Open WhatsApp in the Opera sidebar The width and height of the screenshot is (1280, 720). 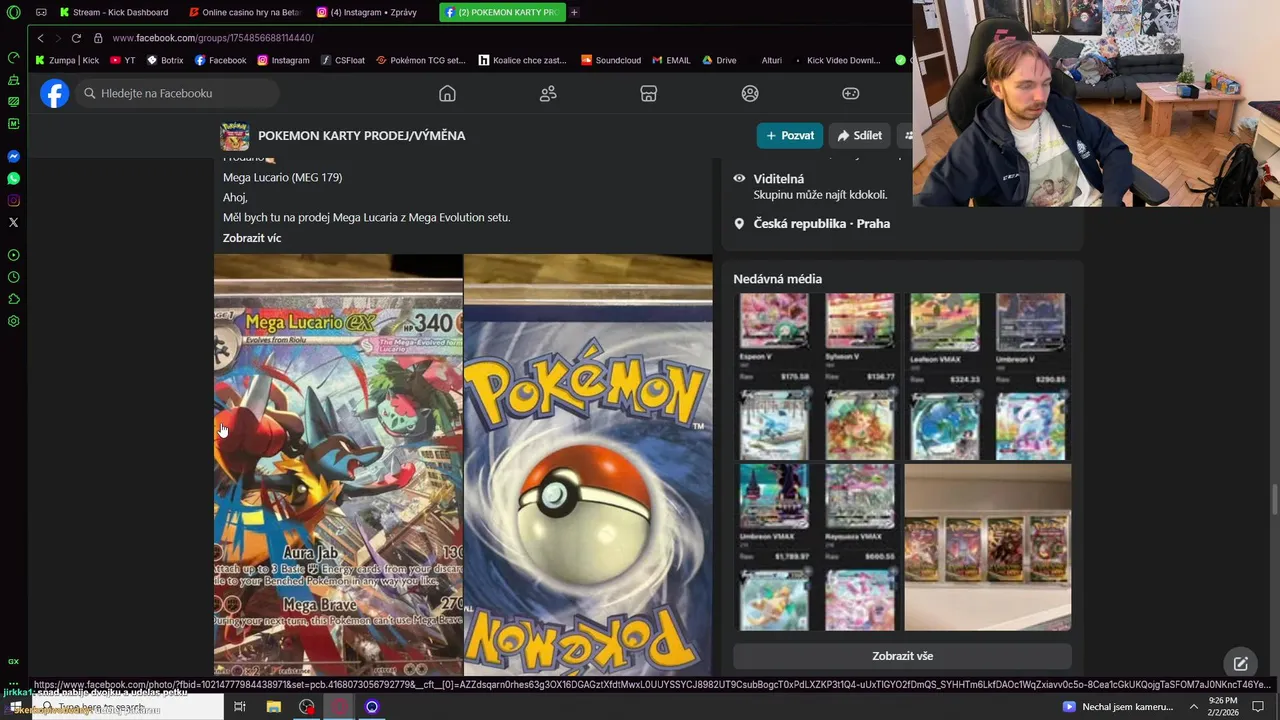[x=13, y=178]
